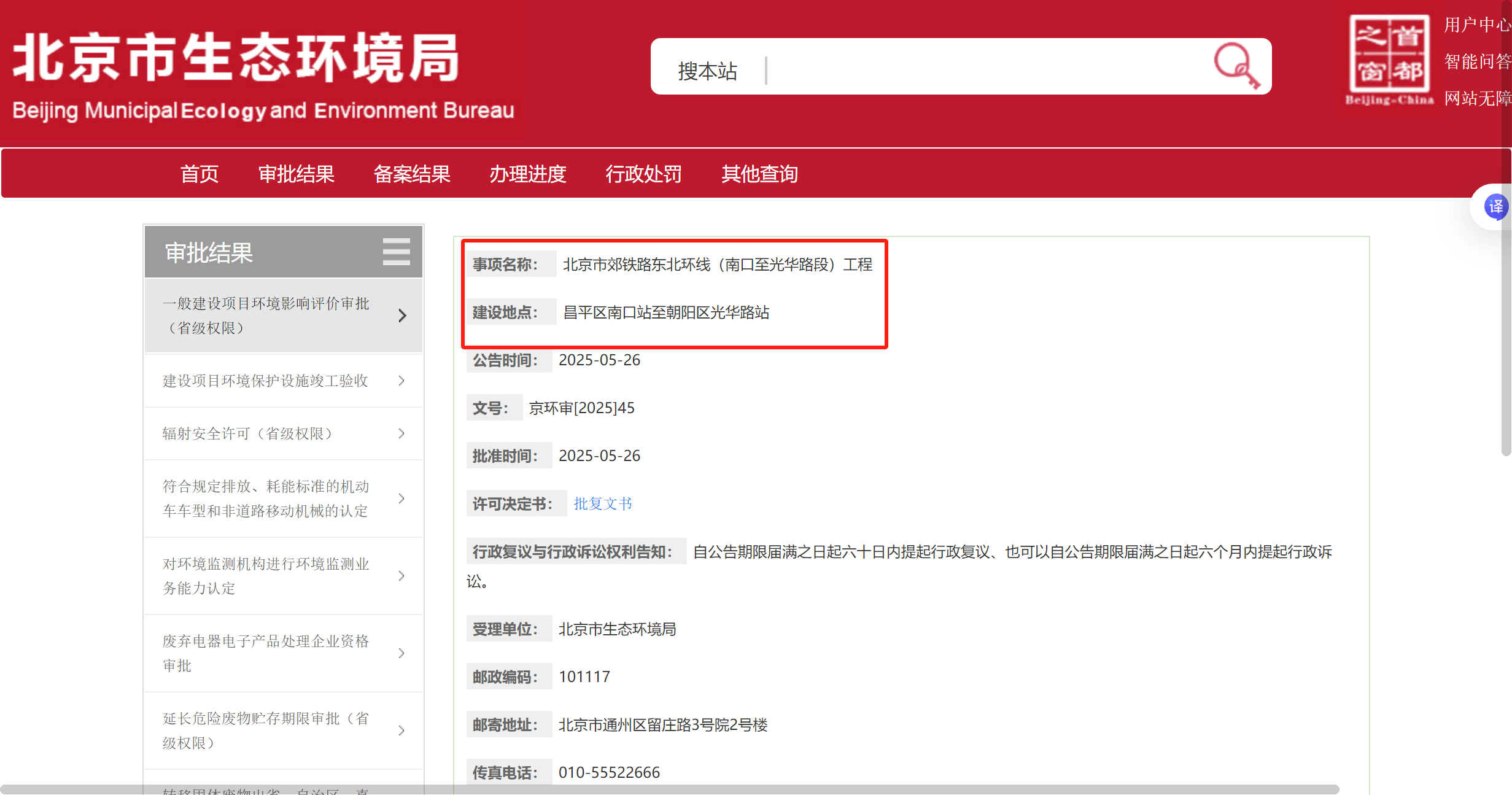Expand chevron beside 延长危险废物贮存期限审批
This screenshot has width=1512, height=795.
point(401,731)
